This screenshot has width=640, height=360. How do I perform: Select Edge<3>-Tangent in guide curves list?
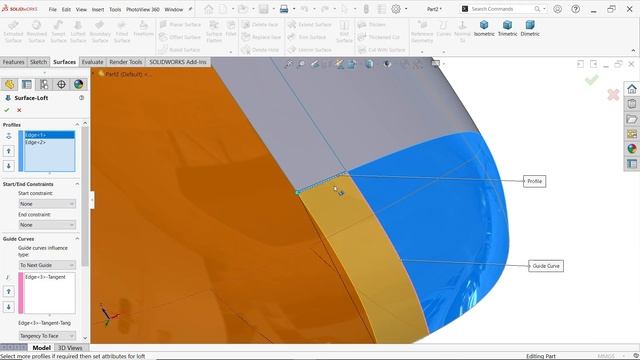click(x=49, y=277)
